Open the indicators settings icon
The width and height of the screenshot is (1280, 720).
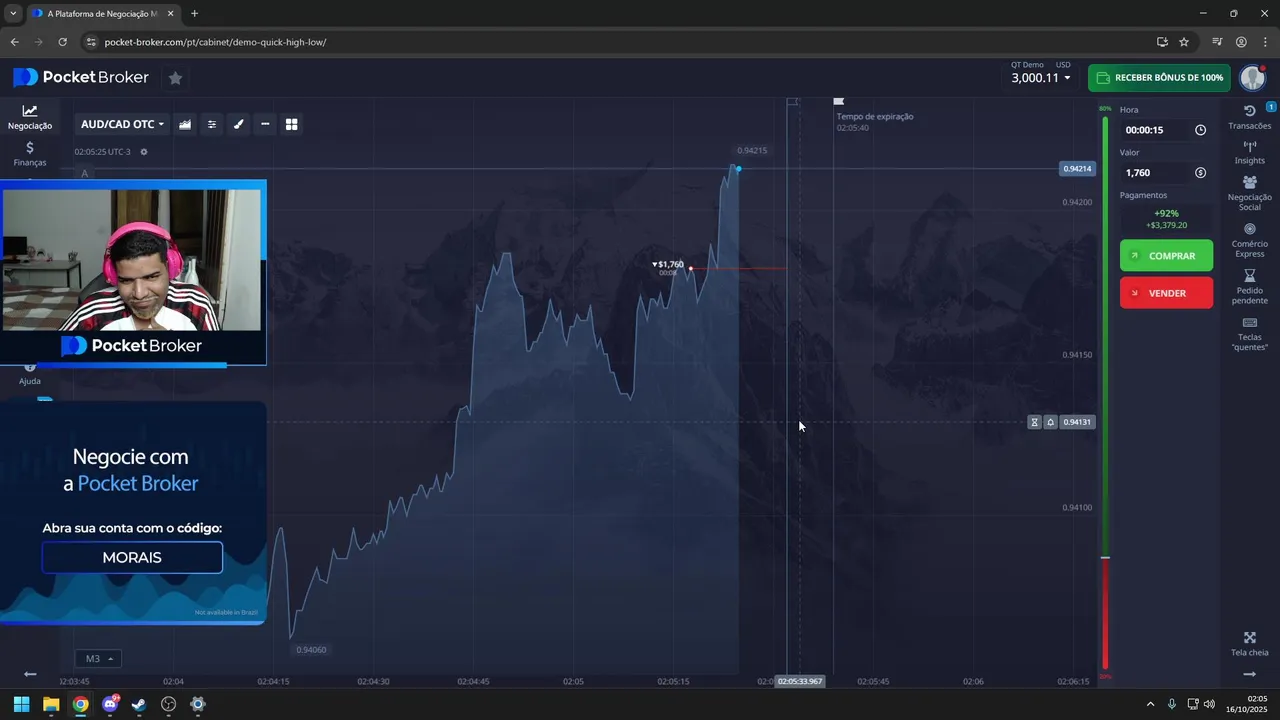point(212,124)
